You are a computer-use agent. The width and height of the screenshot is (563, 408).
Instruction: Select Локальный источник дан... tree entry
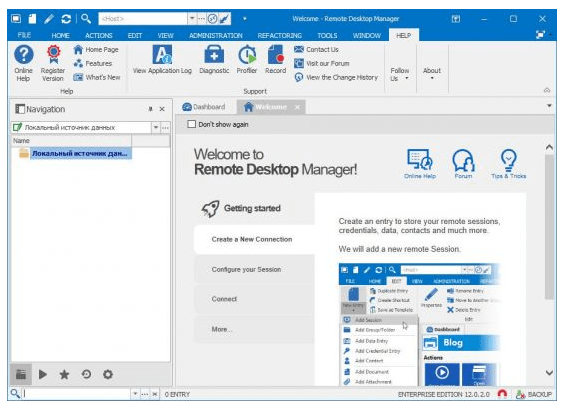coord(80,153)
